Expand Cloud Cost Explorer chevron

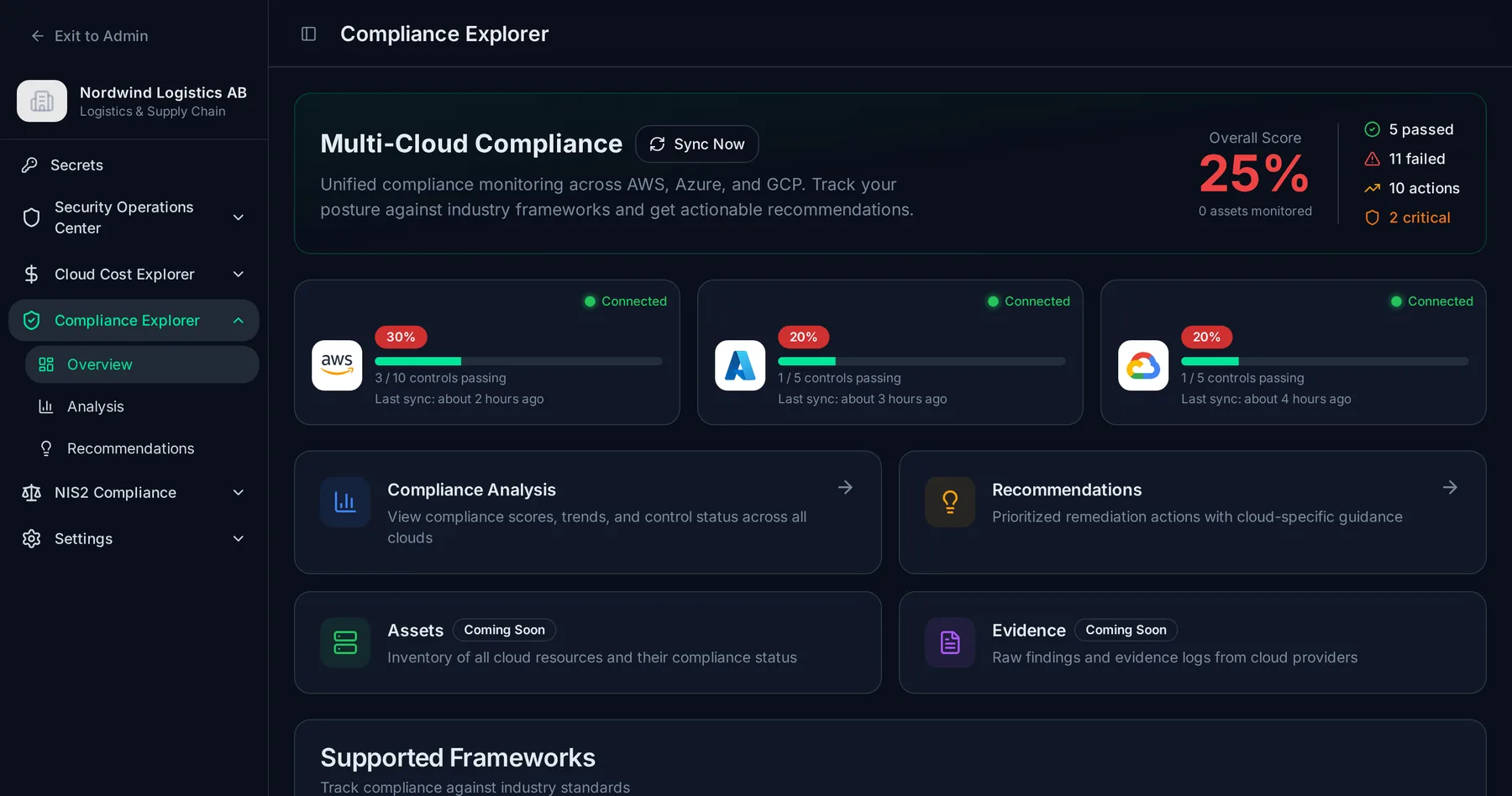(239, 275)
